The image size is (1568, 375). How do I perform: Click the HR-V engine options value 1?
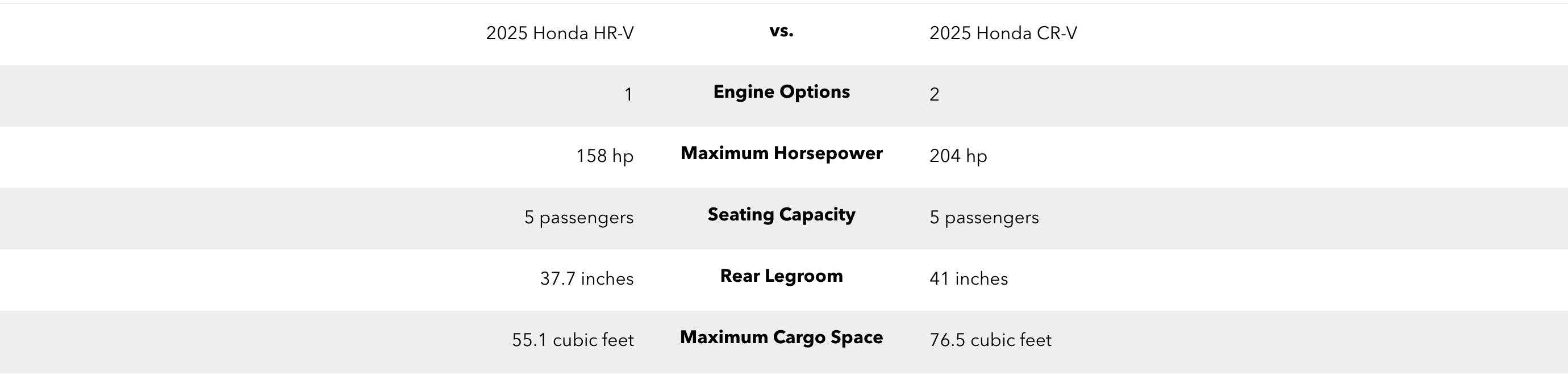[x=628, y=94]
